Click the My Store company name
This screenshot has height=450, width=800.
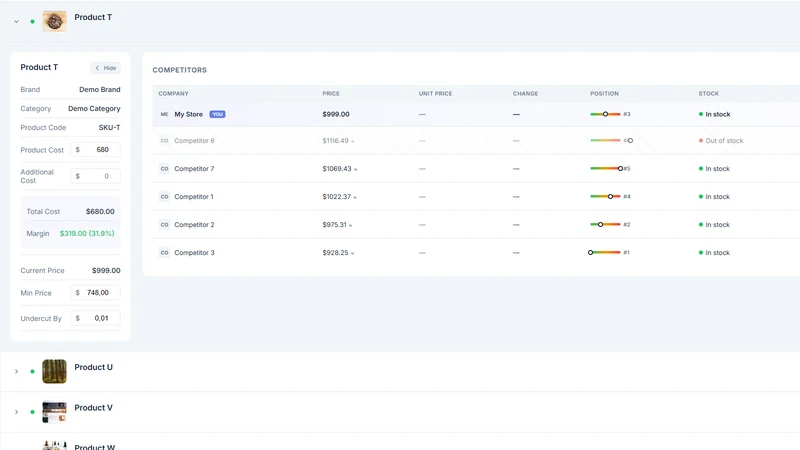tap(189, 114)
